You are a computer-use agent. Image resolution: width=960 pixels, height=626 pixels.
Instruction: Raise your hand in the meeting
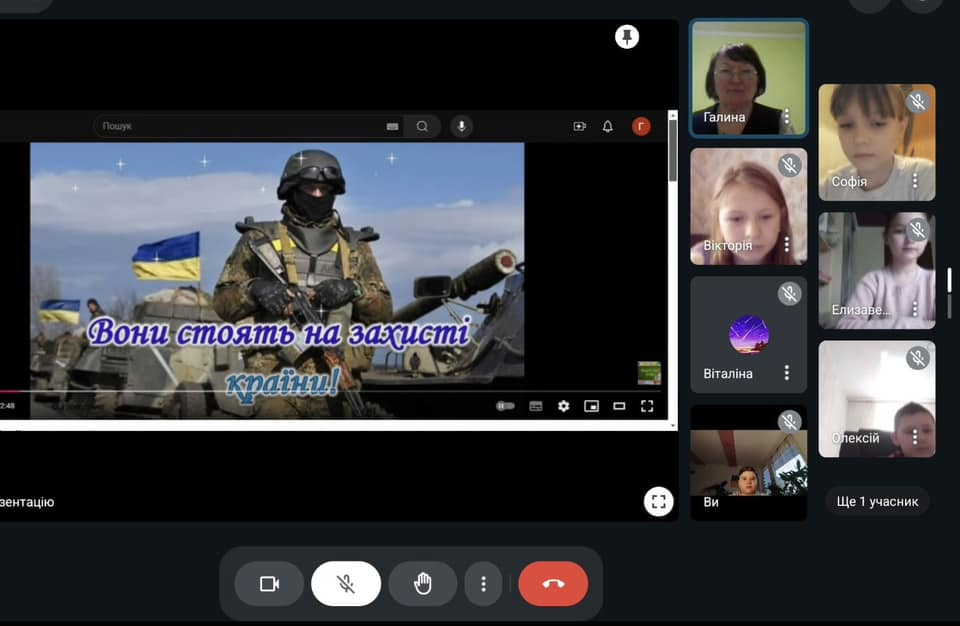click(x=423, y=584)
